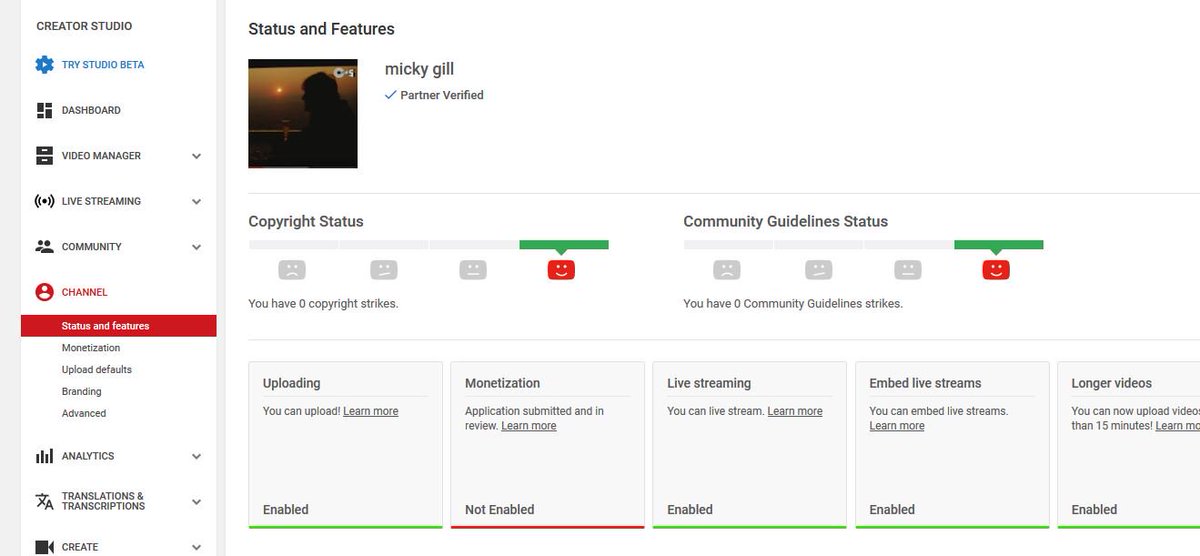Expand Translations & Transcriptions chevron

[196, 501]
